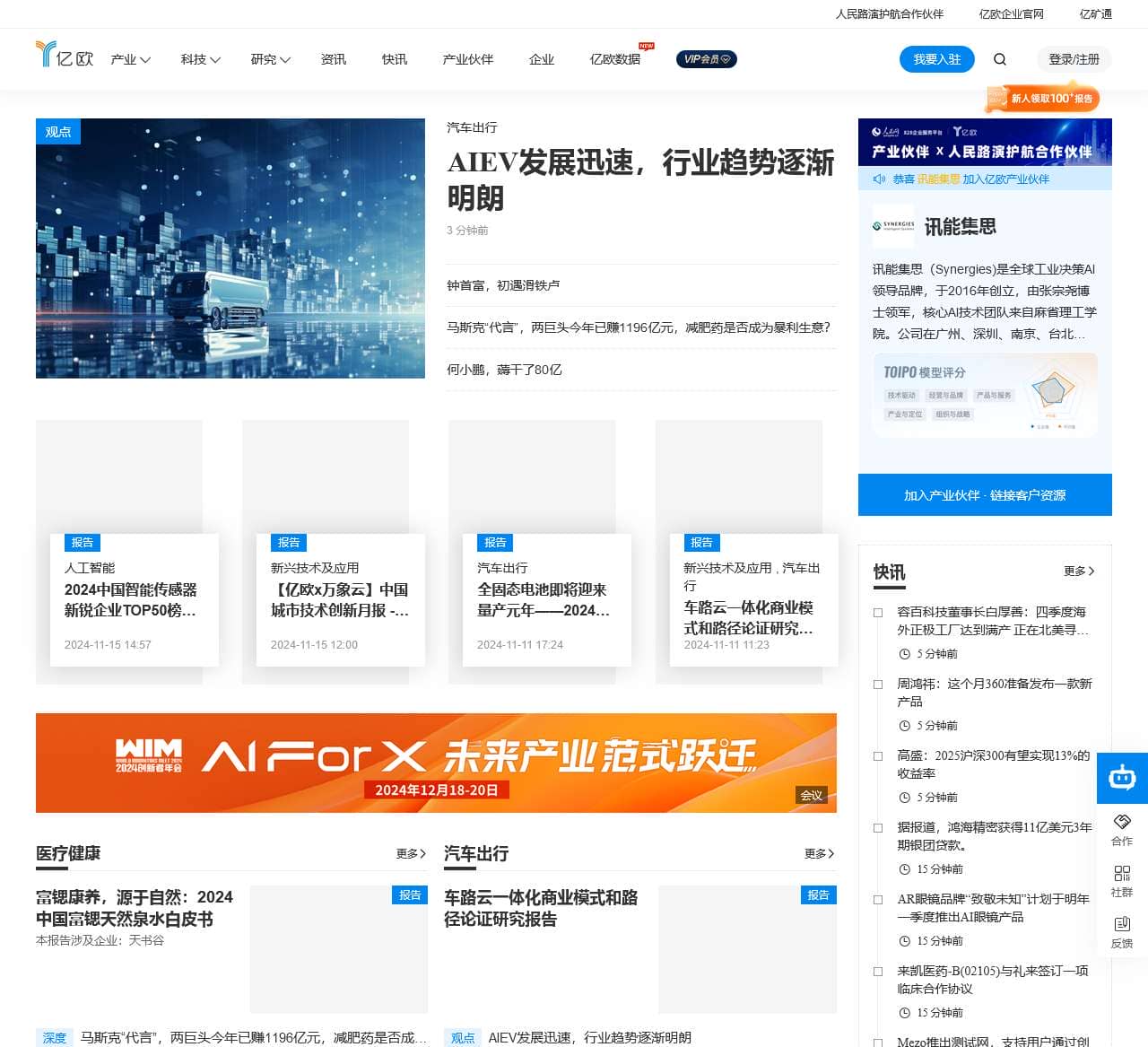Open news 来凯医药-B与礼来签订临床合作协议
The image size is (1148, 1047).
pos(993,980)
